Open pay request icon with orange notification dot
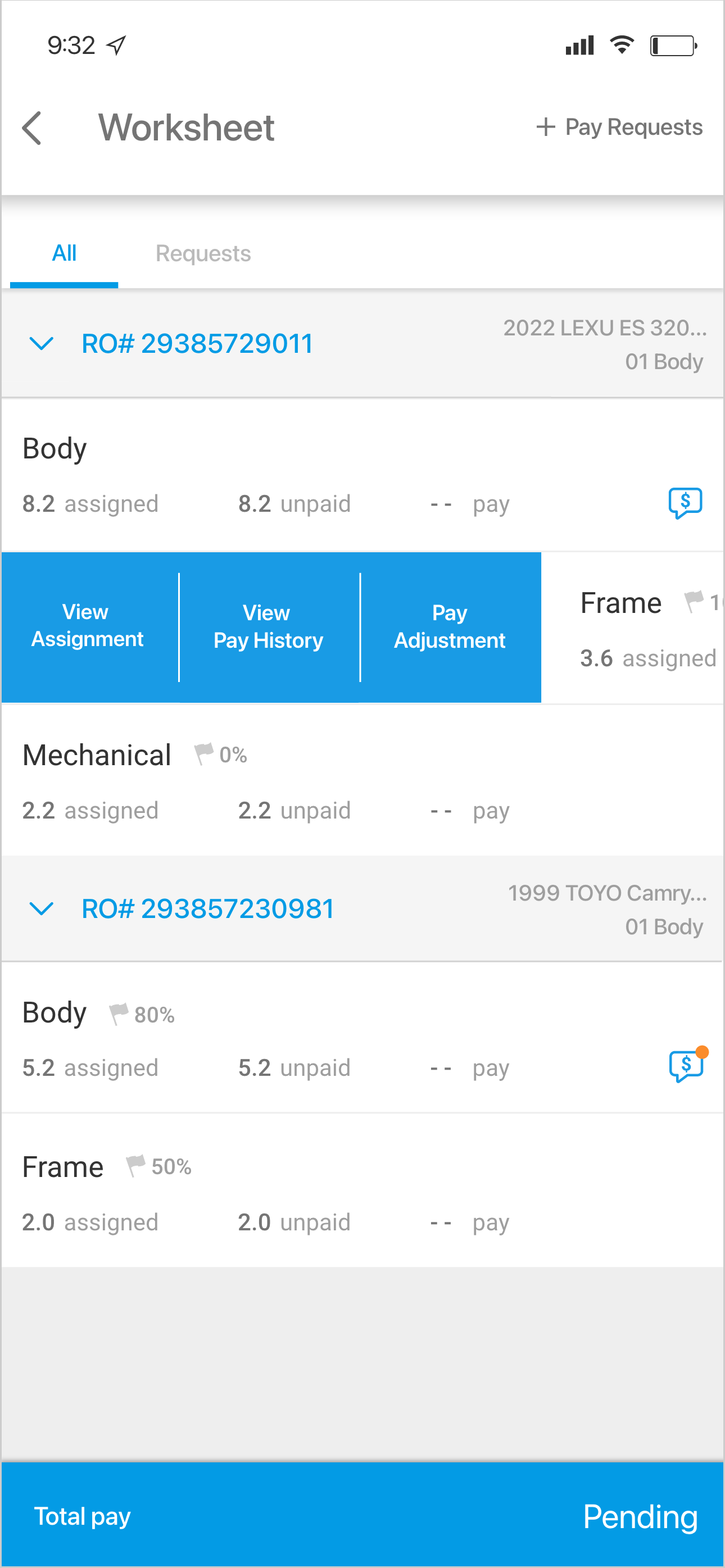This screenshot has height=1568, width=725. coord(686,1066)
